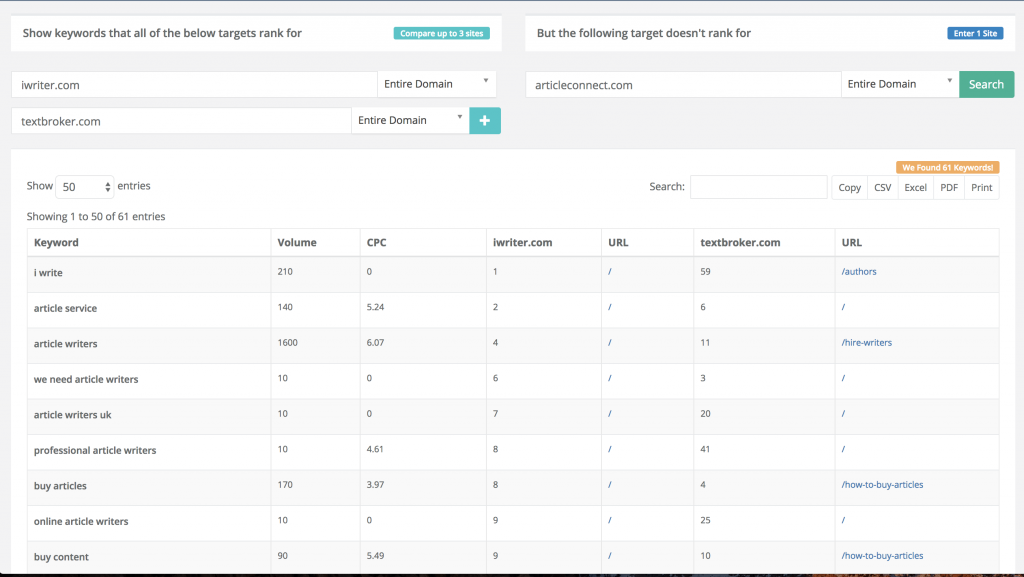Click the volume value 1600

(x=287, y=343)
